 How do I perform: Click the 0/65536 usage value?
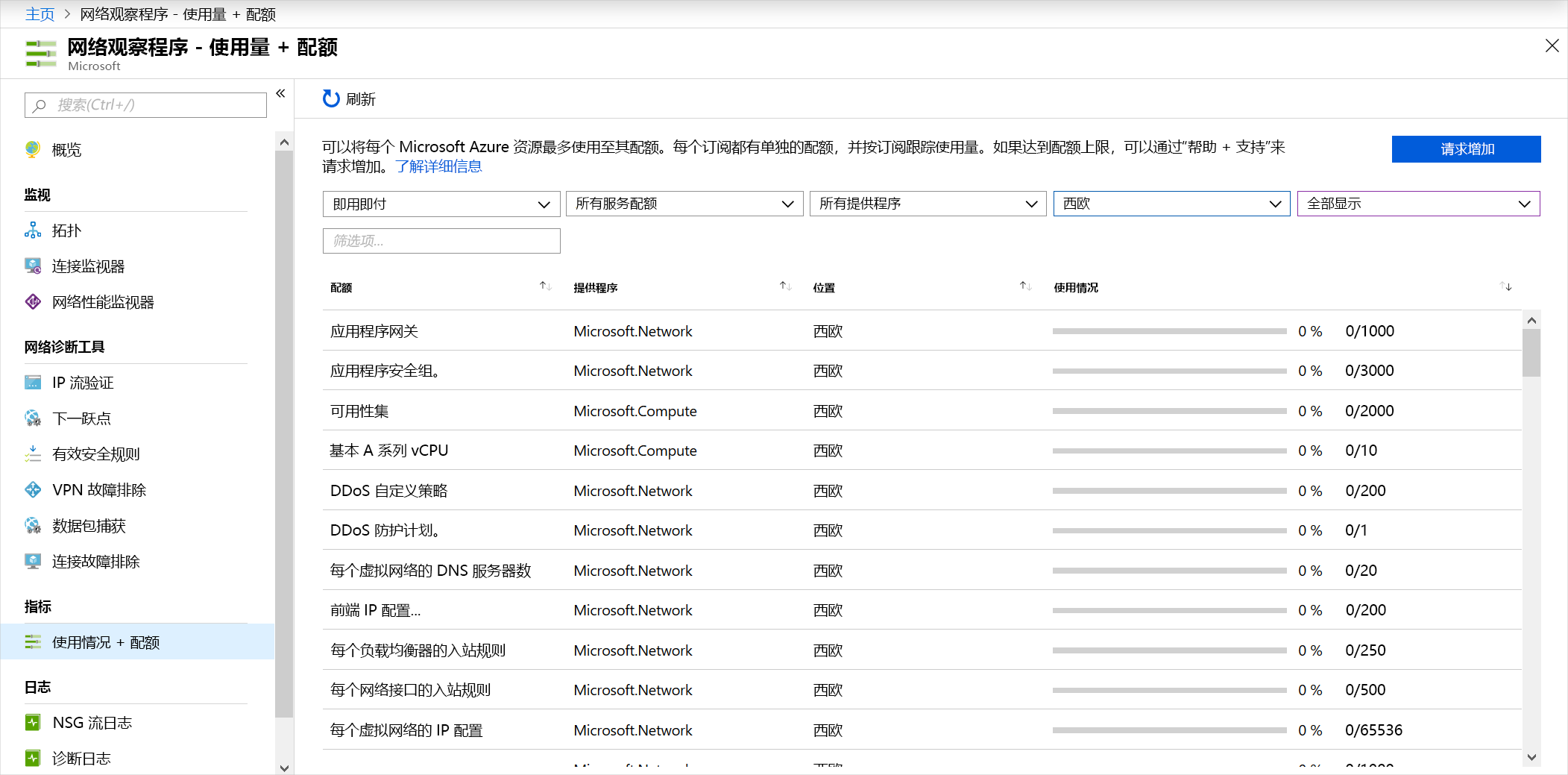pos(1373,730)
